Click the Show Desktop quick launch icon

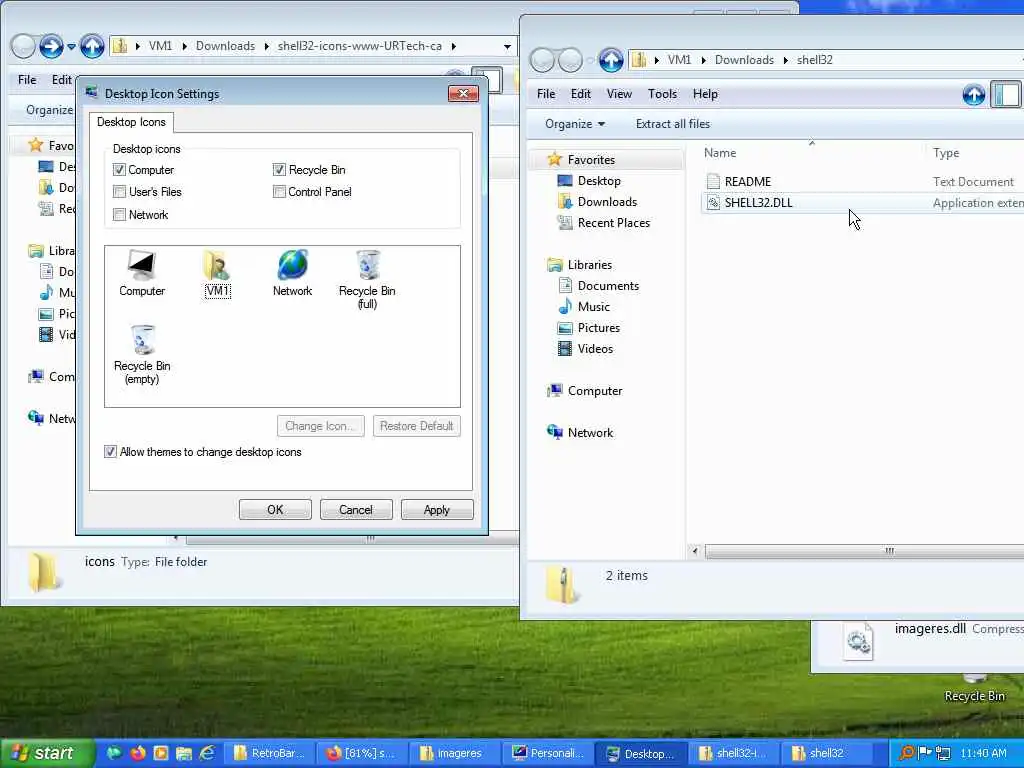pyautogui.click(x=114, y=753)
